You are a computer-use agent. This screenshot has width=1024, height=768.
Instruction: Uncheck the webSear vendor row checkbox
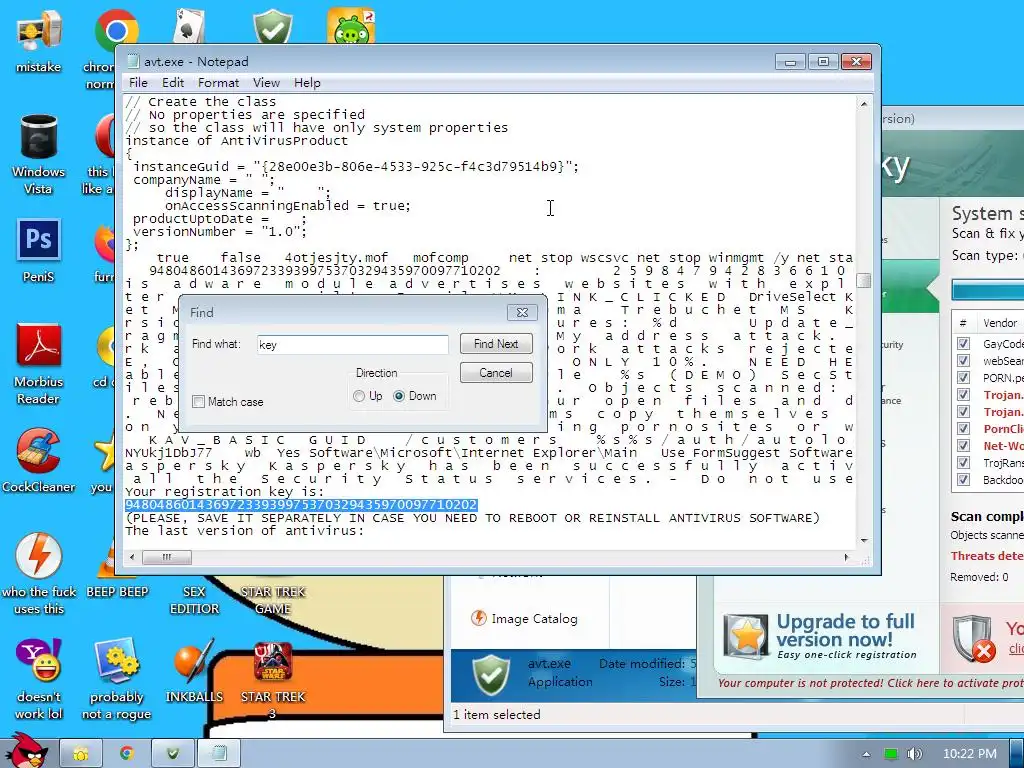(x=963, y=360)
